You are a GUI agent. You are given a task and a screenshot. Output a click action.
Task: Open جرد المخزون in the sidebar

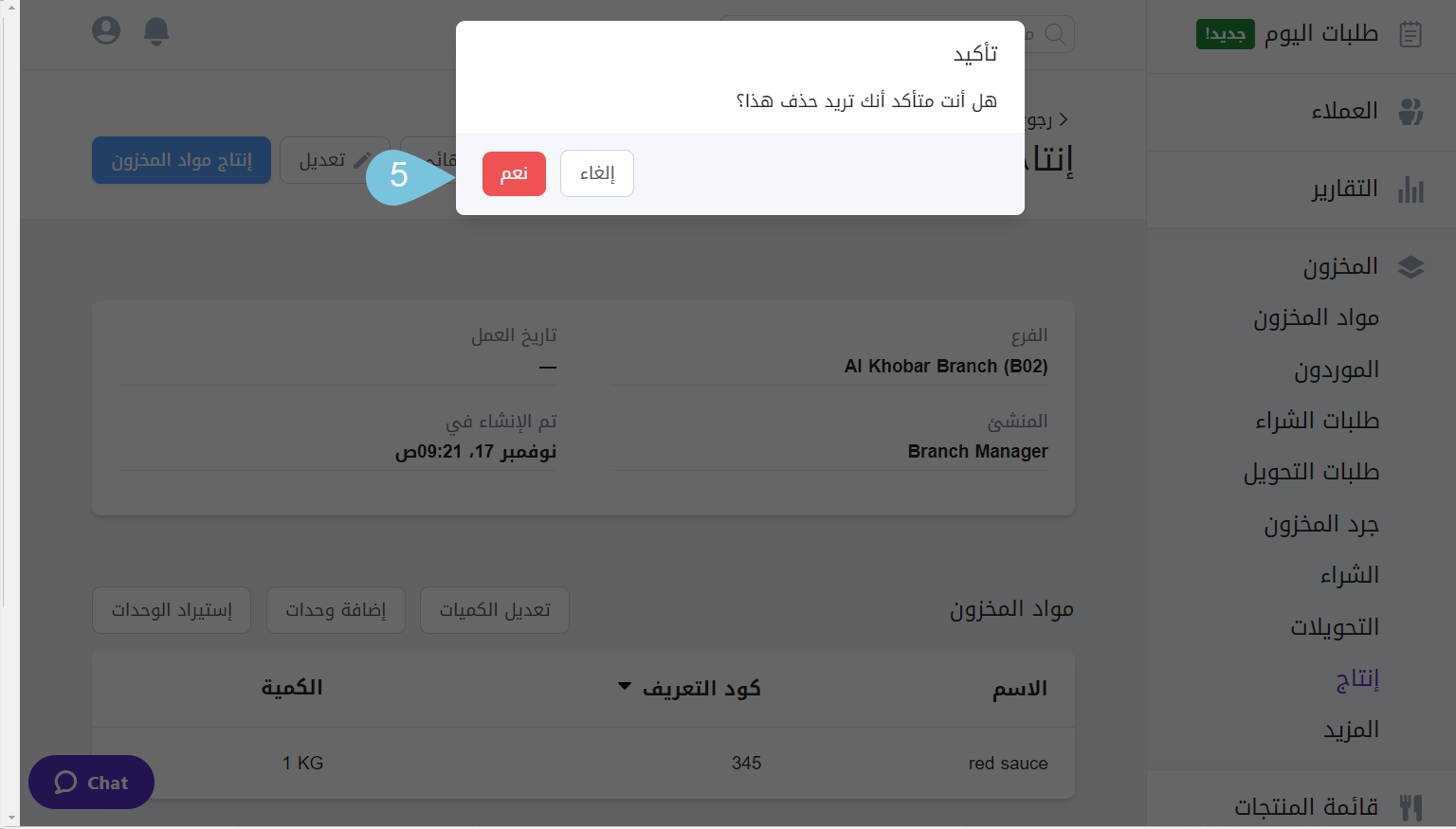tap(1321, 524)
